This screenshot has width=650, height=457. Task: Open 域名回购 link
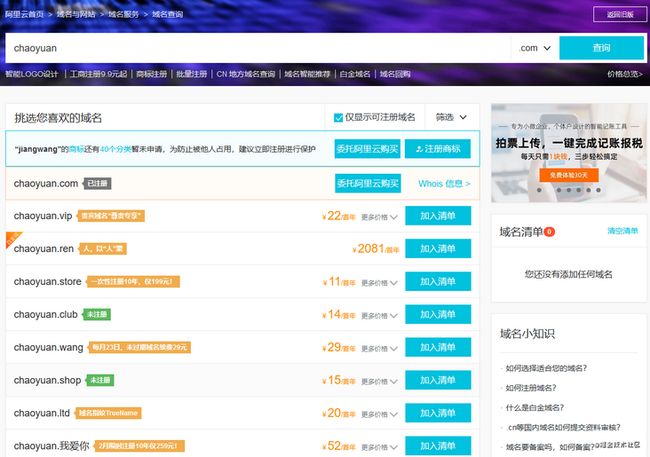(x=395, y=74)
